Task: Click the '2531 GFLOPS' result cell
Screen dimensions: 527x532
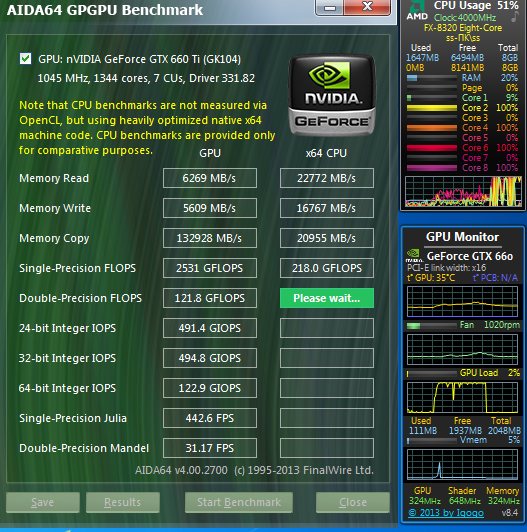Action: (x=210, y=268)
